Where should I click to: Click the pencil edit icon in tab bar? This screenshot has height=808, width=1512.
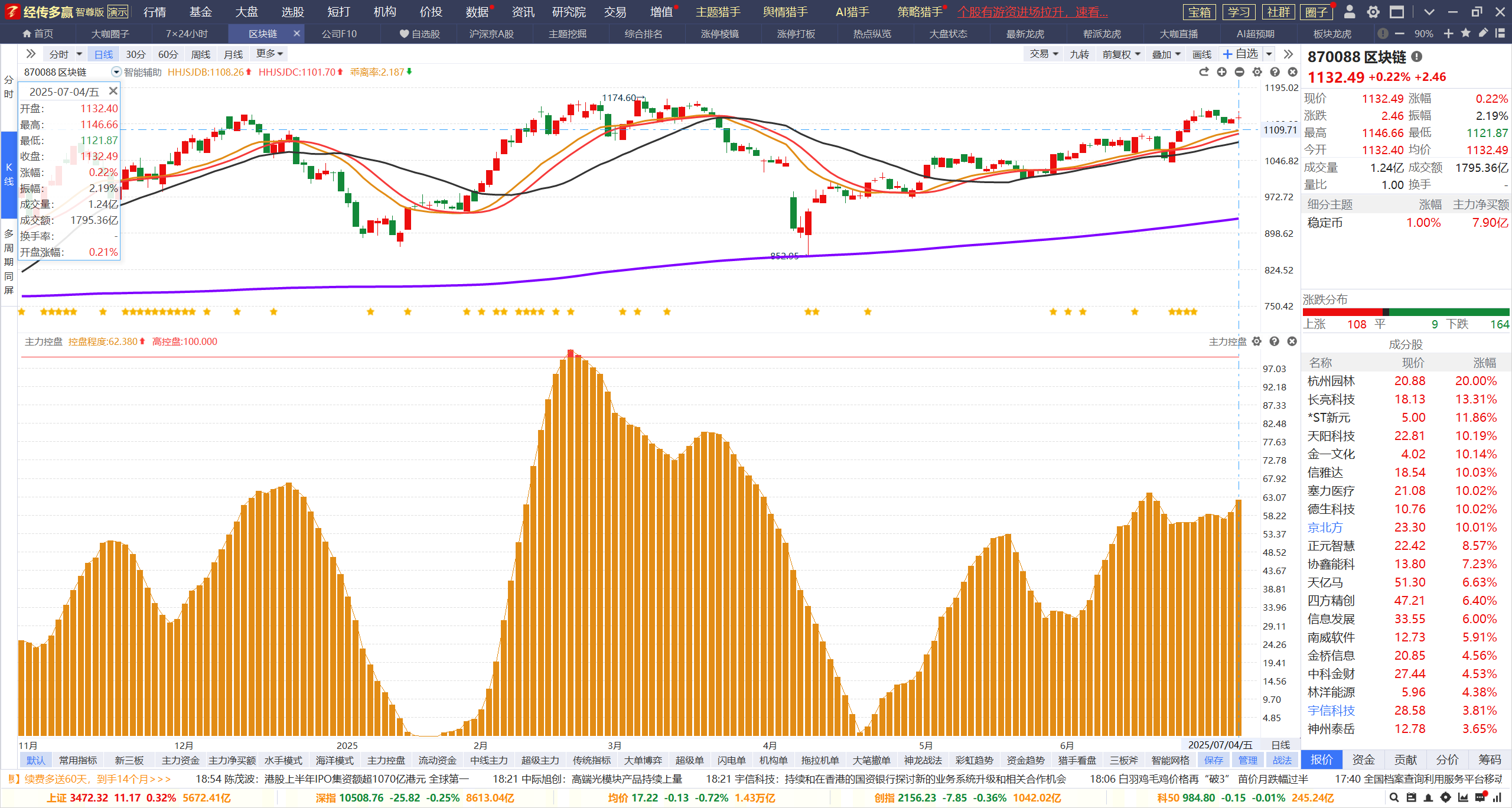click(1483, 34)
